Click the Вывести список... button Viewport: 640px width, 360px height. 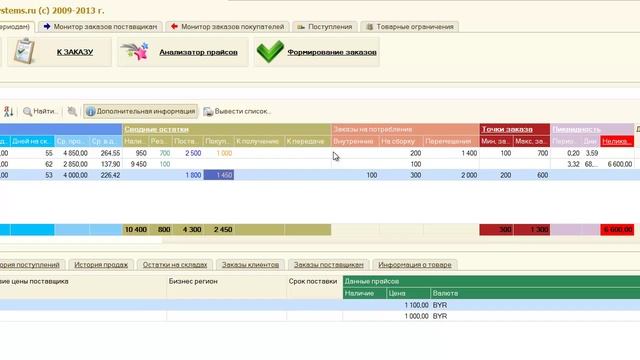(x=237, y=111)
